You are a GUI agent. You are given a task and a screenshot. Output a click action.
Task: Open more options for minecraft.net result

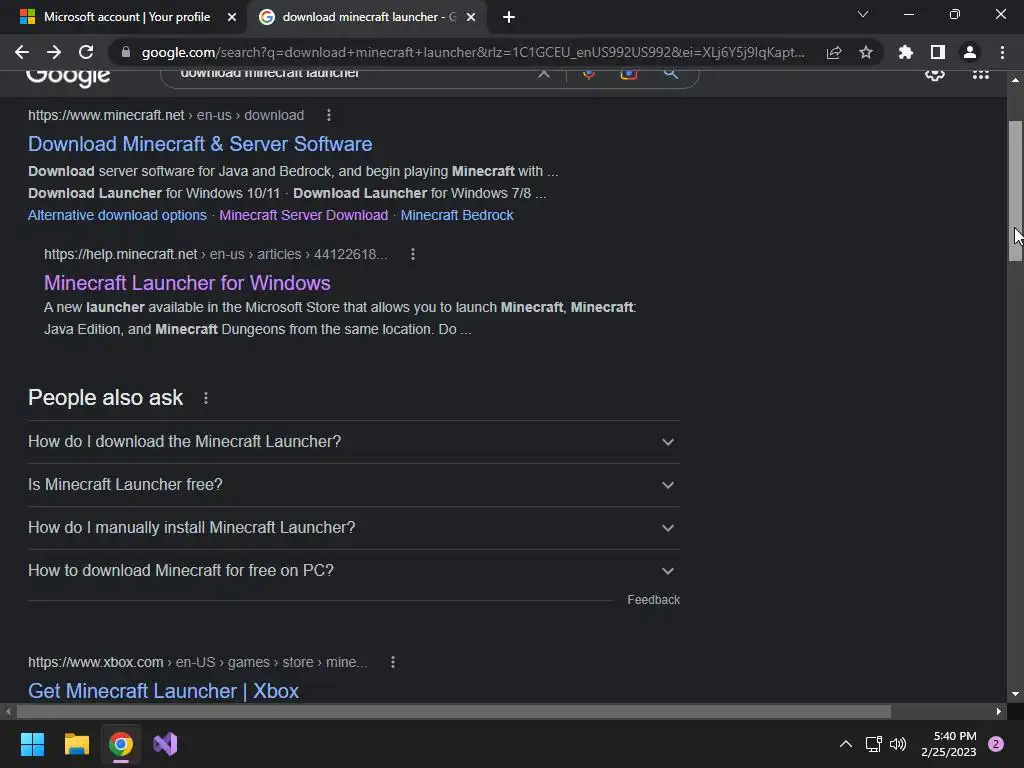click(x=328, y=115)
